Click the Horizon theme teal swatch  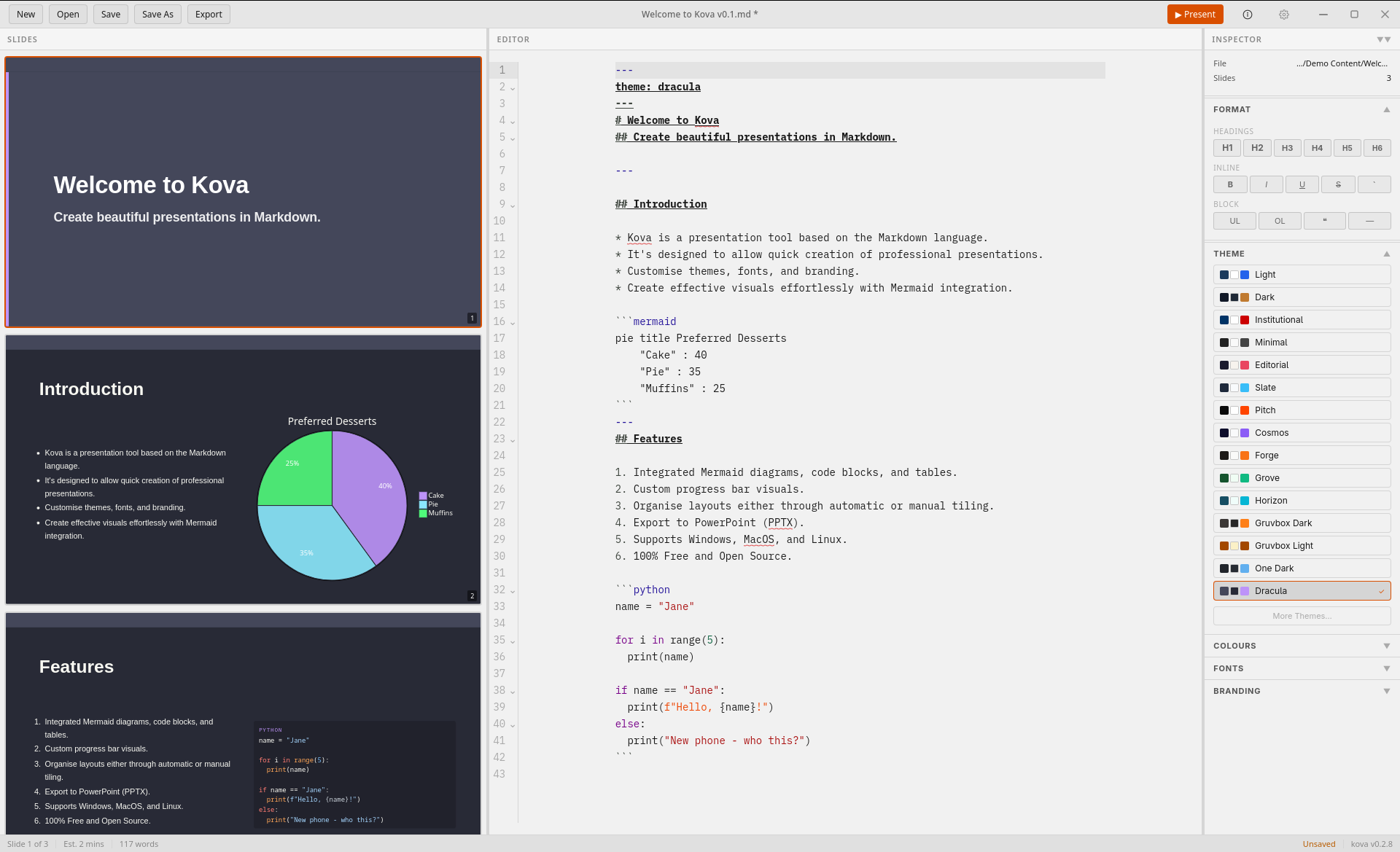(1245, 501)
